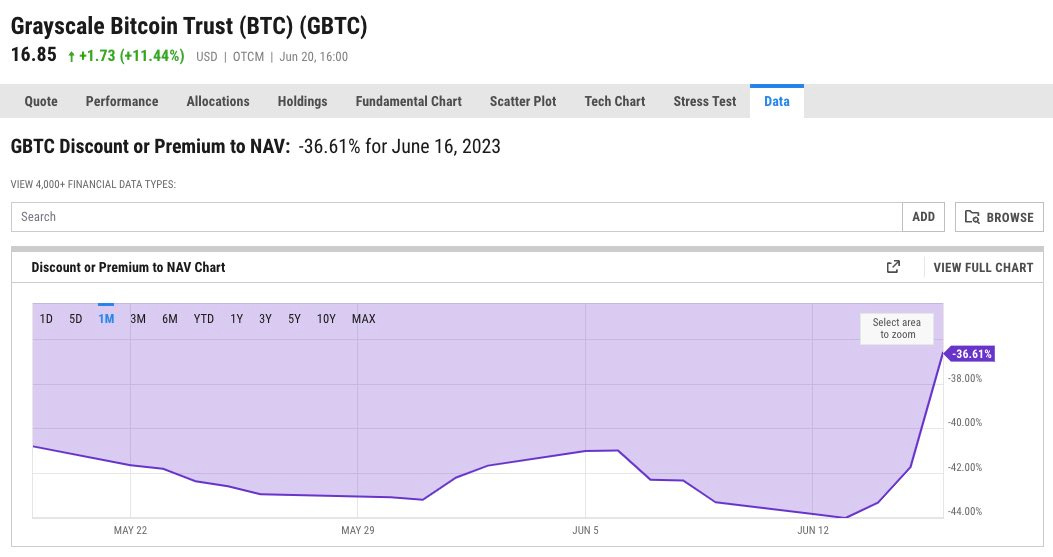This screenshot has height=557, width=1053.
Task: Click the -36.61% value flag on chart
Action: point(970,354)
